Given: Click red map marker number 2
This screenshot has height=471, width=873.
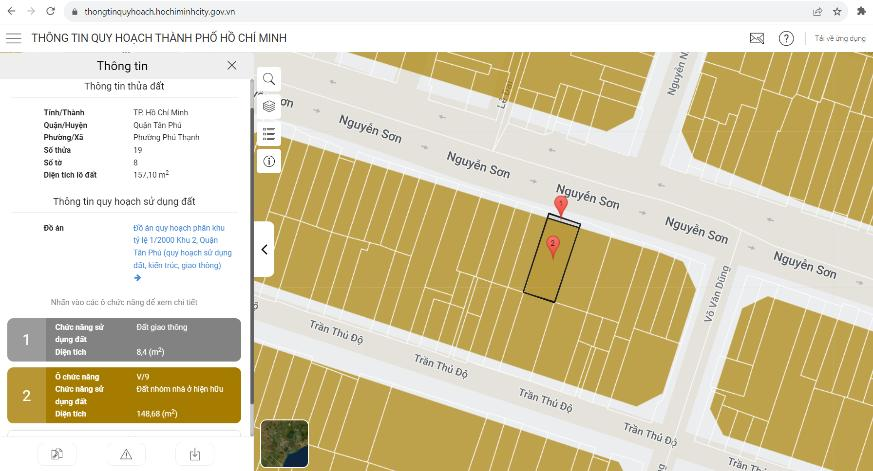Looking at the screenshot, I should click(552, 247).
